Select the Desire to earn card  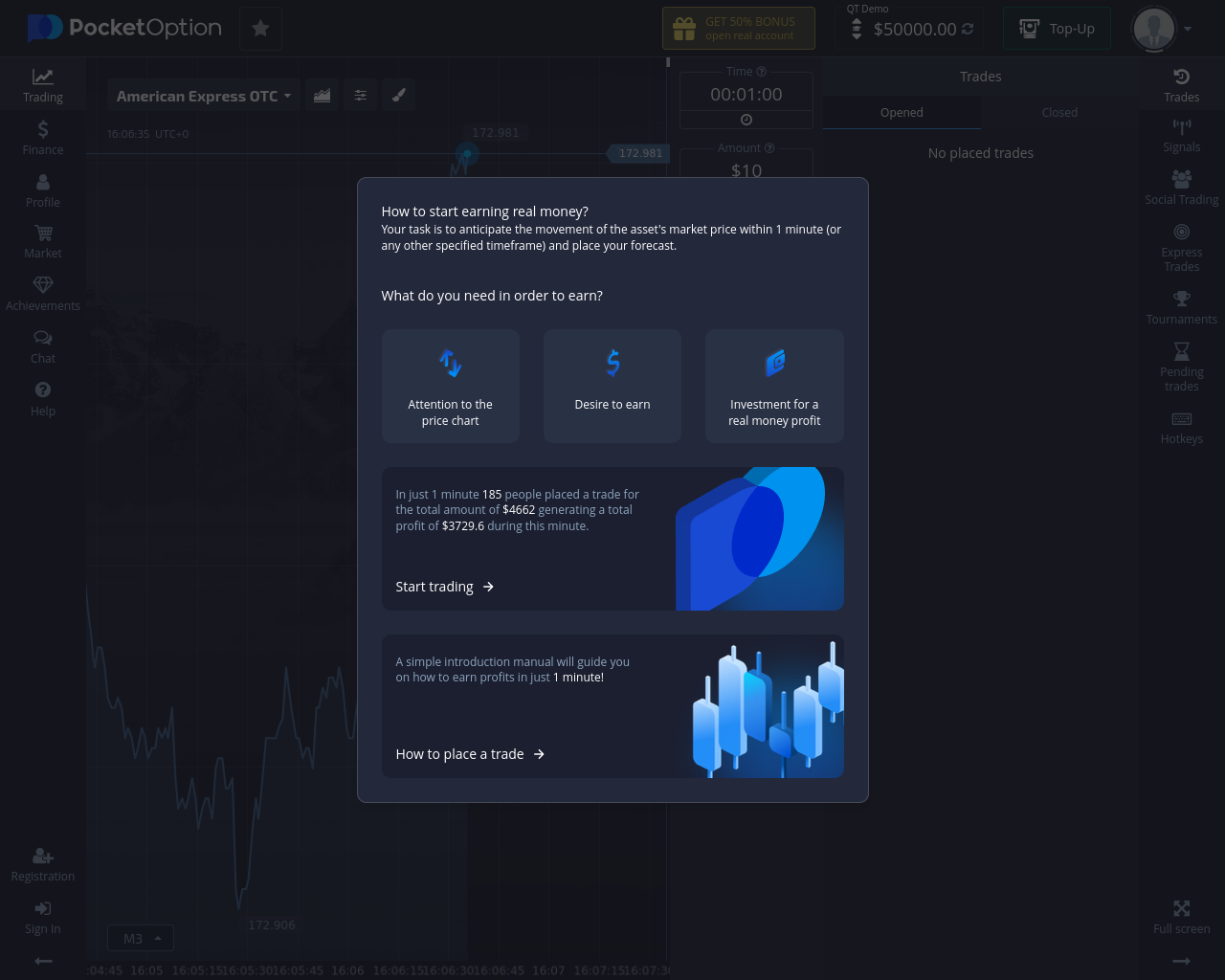pos(612,386)
